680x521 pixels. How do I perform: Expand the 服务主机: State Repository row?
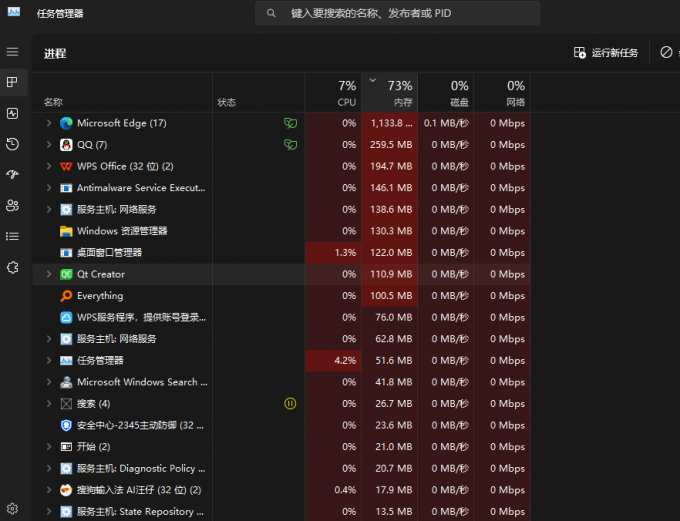tap(49, 511)
